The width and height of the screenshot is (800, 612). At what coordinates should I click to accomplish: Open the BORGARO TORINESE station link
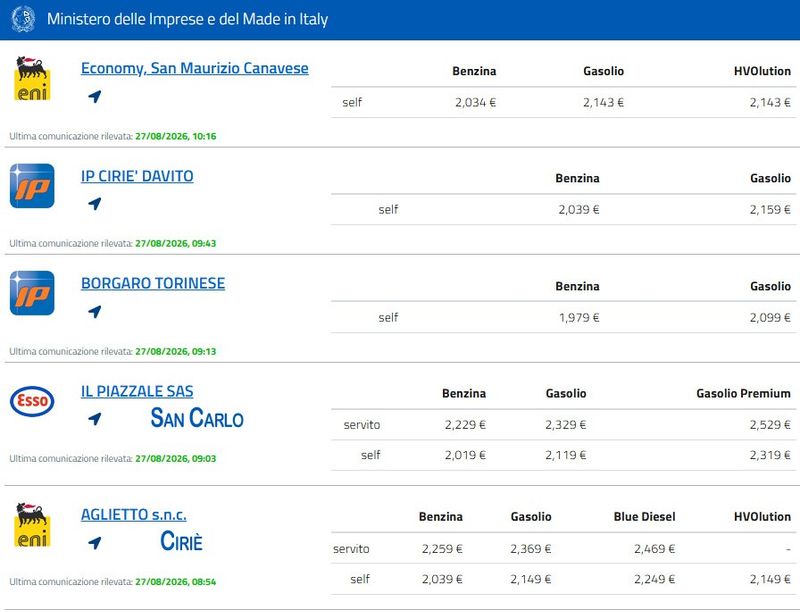point(153,283)
